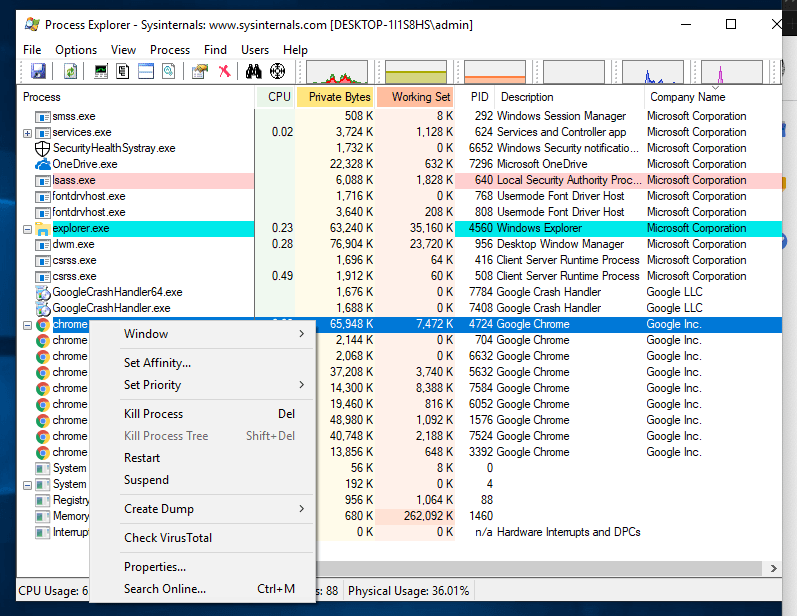
Task: Open the Process menu
Action: (x=170, y=50)
